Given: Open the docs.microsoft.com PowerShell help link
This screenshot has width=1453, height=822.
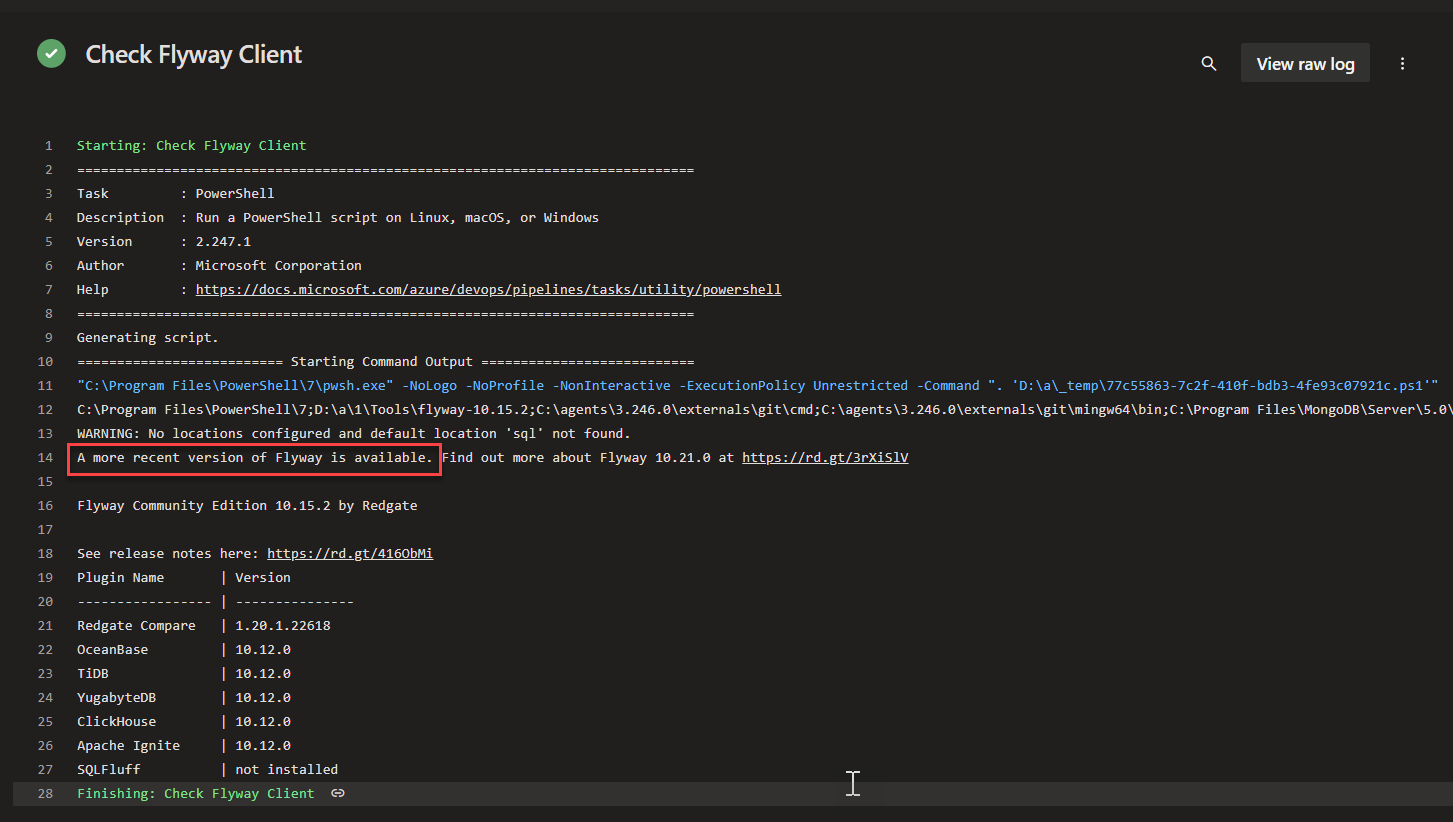Looking at the screenshot, I should pos(488,289).
